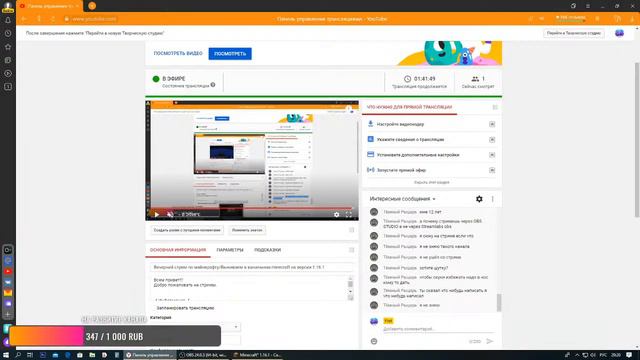The image size is (640, 360).
Task: Toggle 'Запланировать трансляцию' checkbox
Action: click(x=153, y=308)
